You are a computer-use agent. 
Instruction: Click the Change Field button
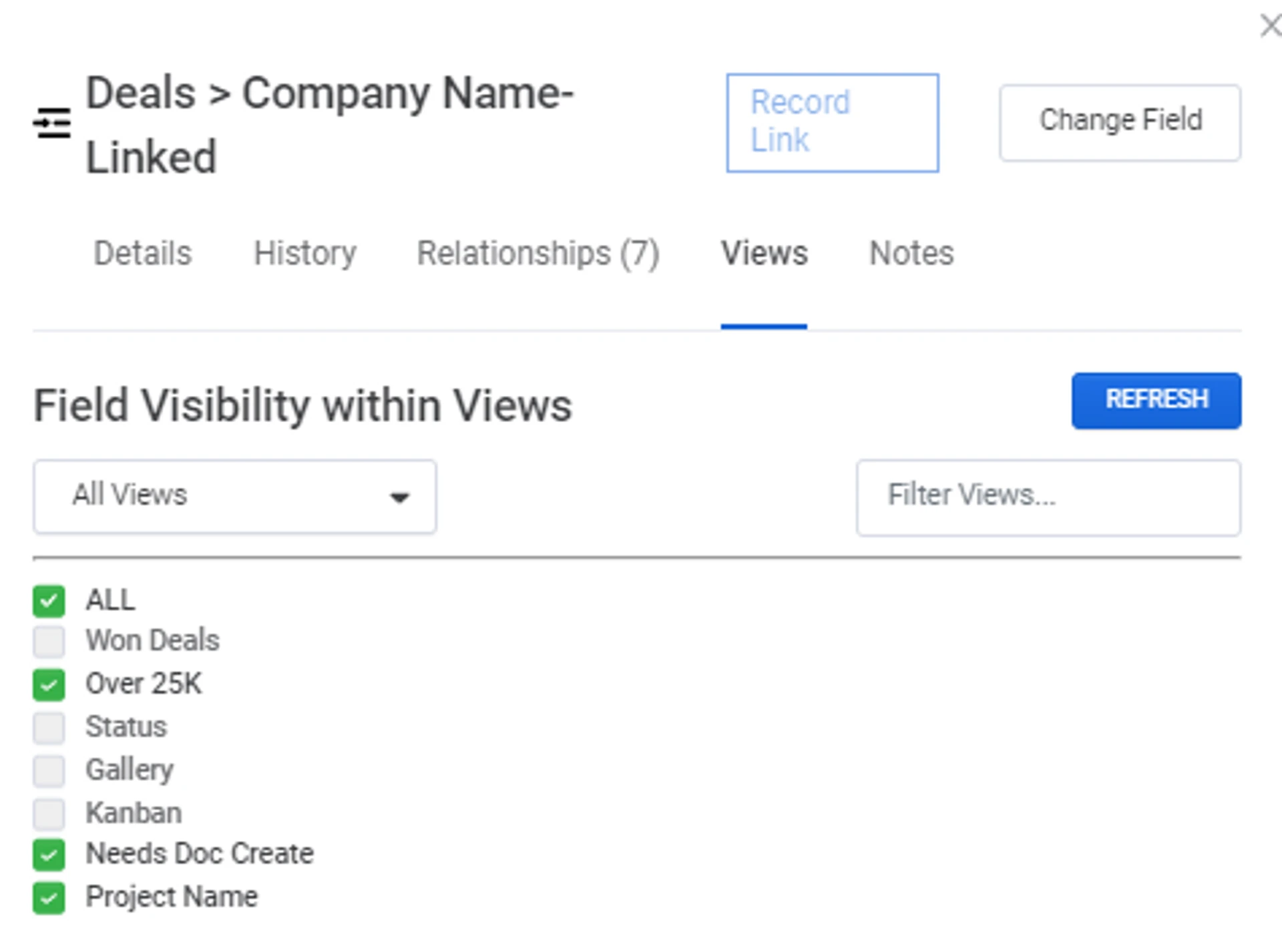coord(1120,122)
